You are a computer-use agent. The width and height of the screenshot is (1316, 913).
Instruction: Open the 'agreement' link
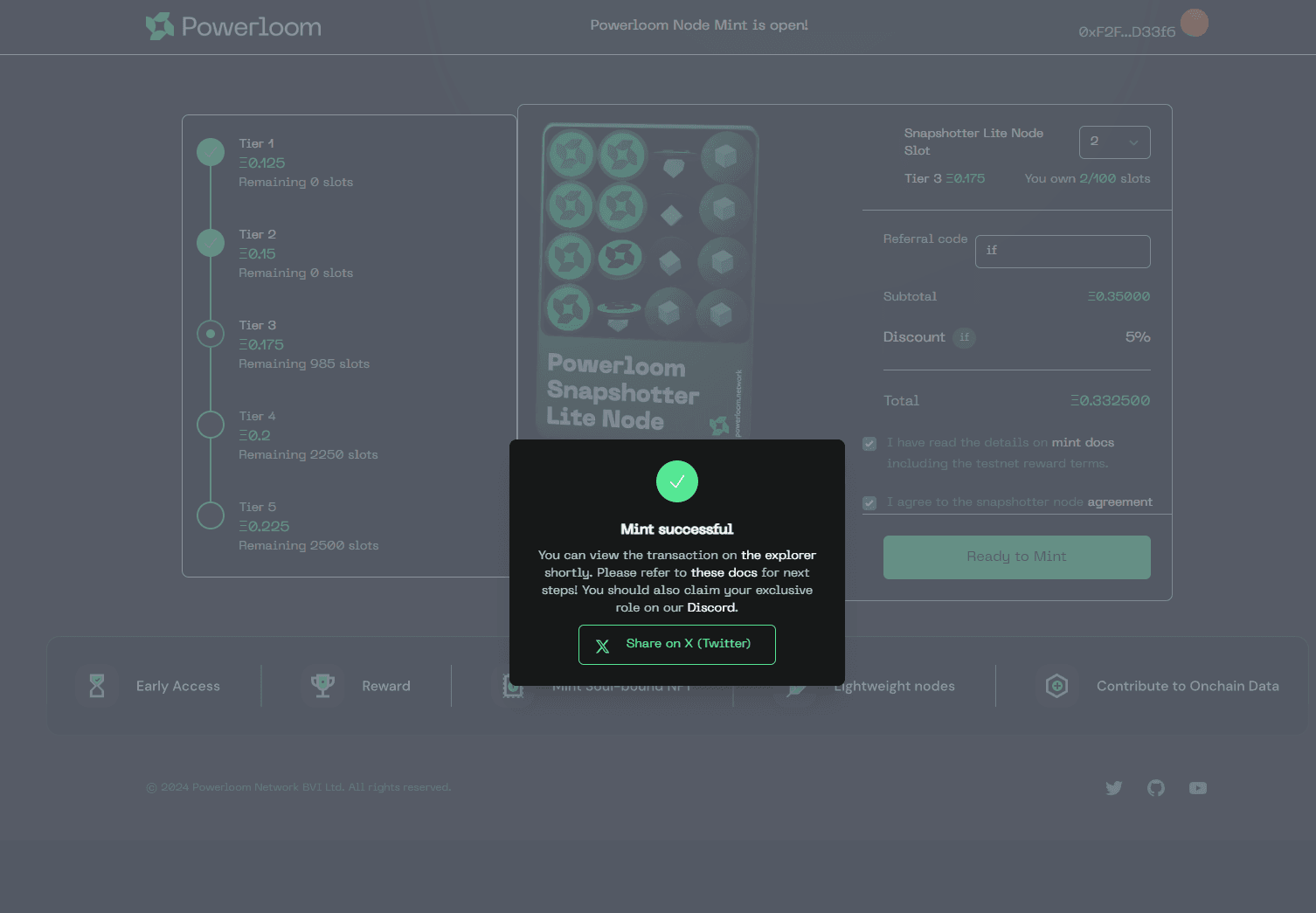[1120, 502]
